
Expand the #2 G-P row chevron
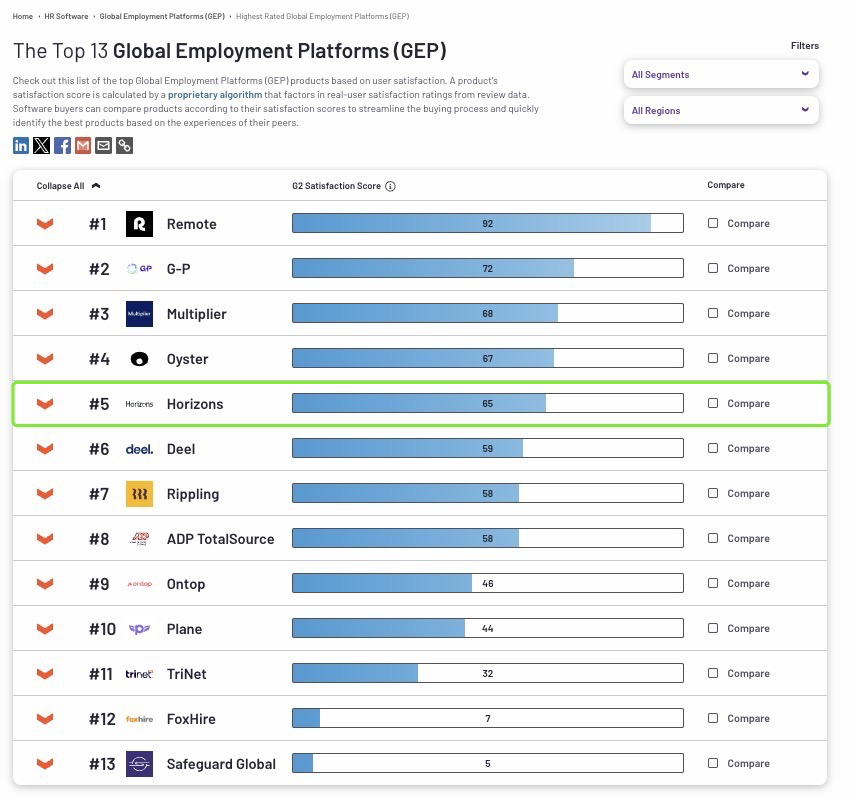pos(45,269)
